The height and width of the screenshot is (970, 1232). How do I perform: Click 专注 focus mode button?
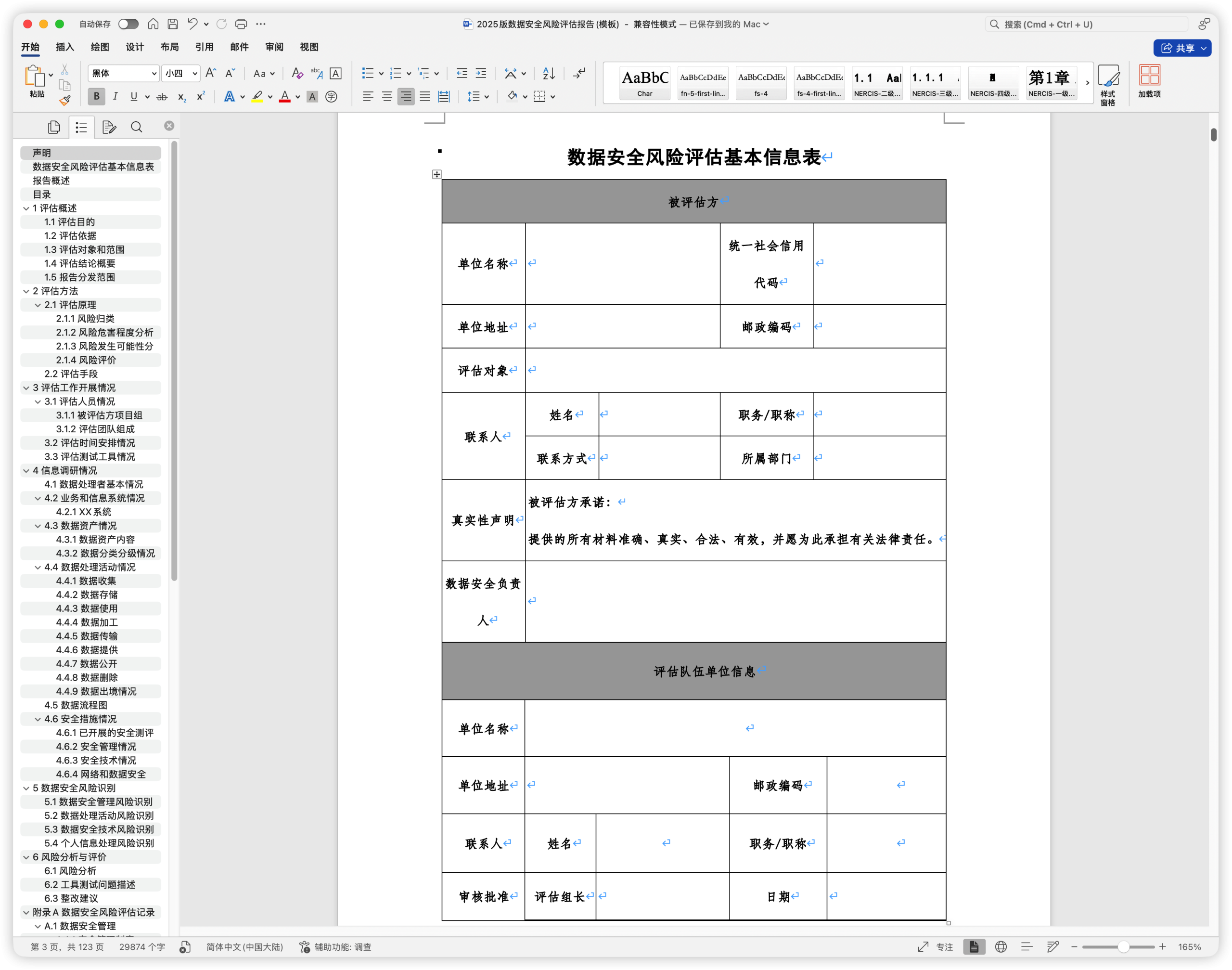point(936,947)
